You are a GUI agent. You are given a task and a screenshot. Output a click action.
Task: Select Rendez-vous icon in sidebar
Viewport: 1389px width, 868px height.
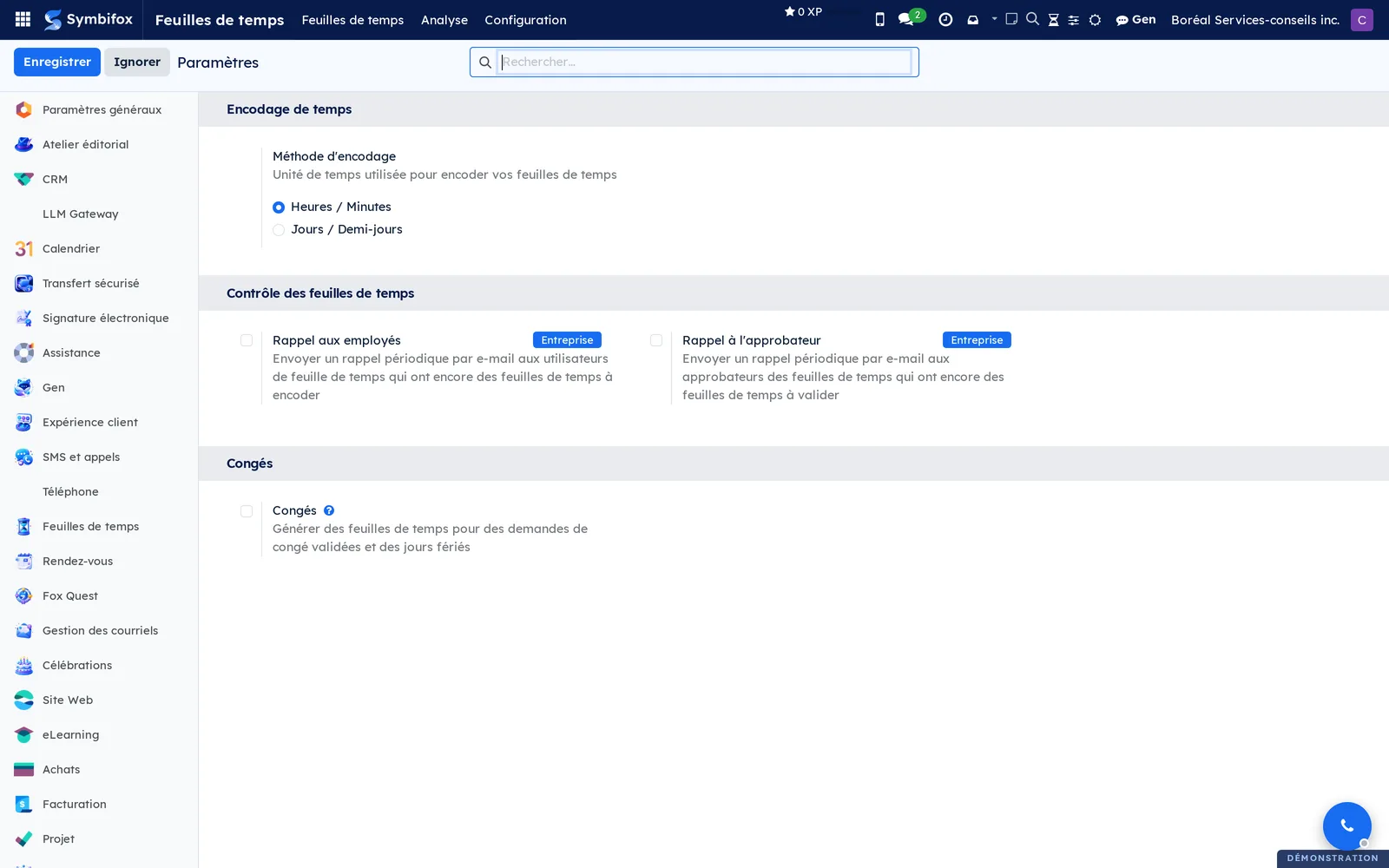23,561
